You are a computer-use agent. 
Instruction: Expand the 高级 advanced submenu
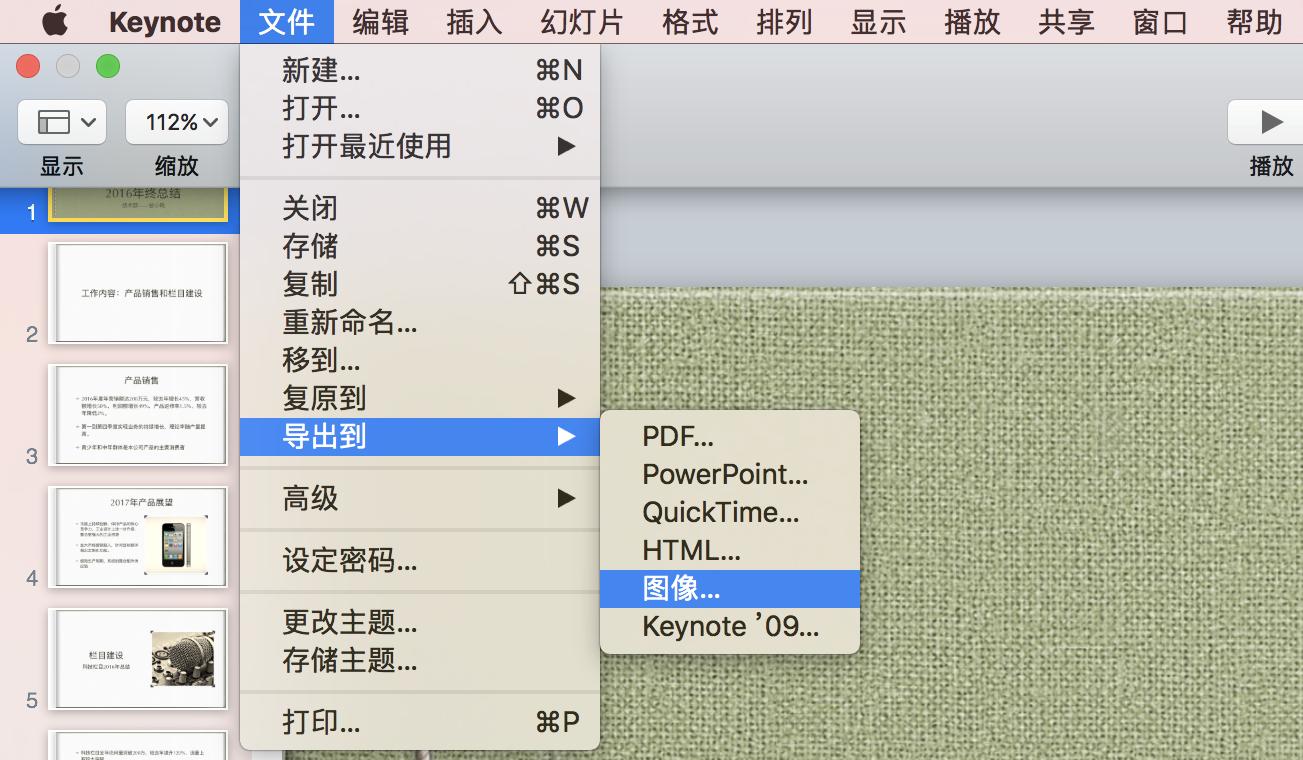[312, 498]
